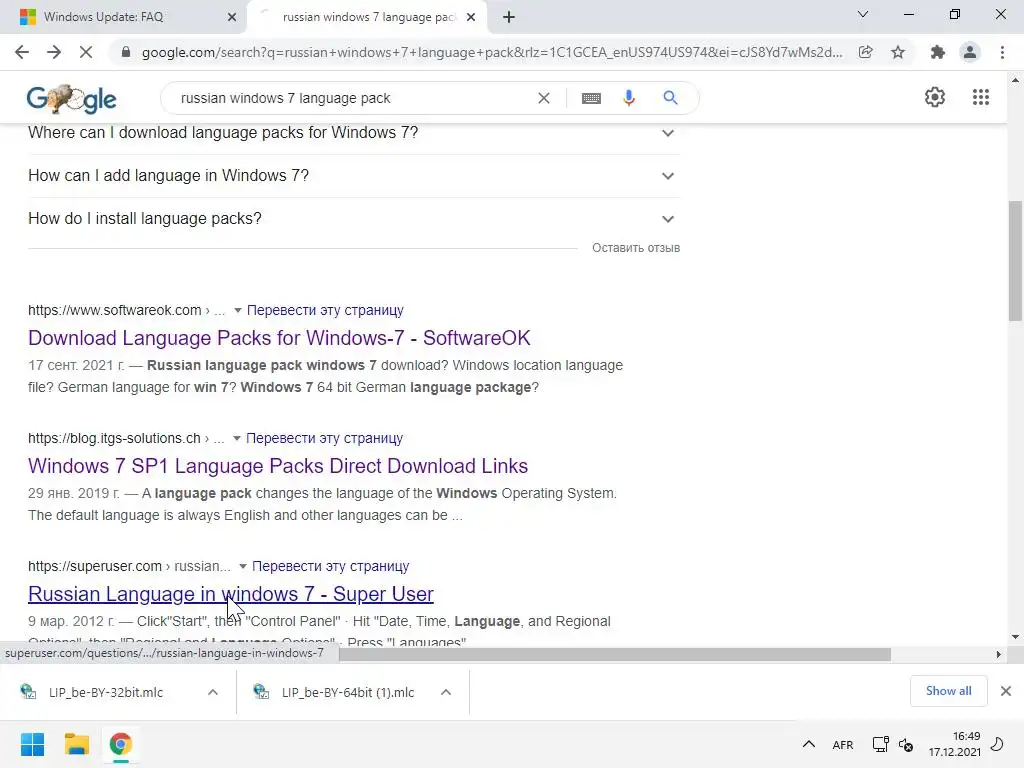Viewport: 1024px width, 768px height.
Task: Go back to the previous page
Action: (22, 52)
